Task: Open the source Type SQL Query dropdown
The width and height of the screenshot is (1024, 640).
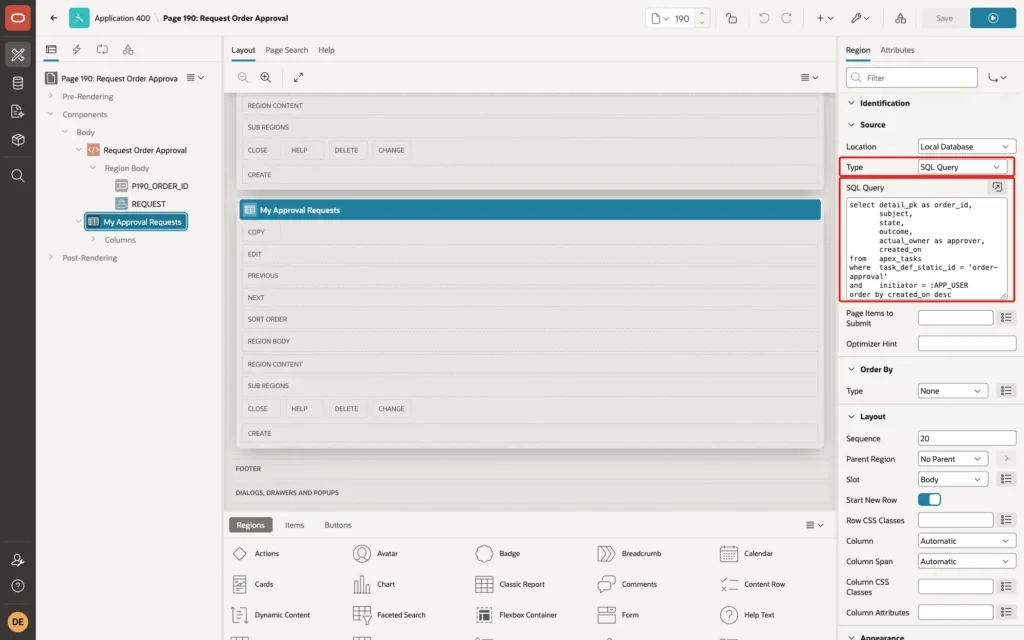Action: tap(960, 167)
